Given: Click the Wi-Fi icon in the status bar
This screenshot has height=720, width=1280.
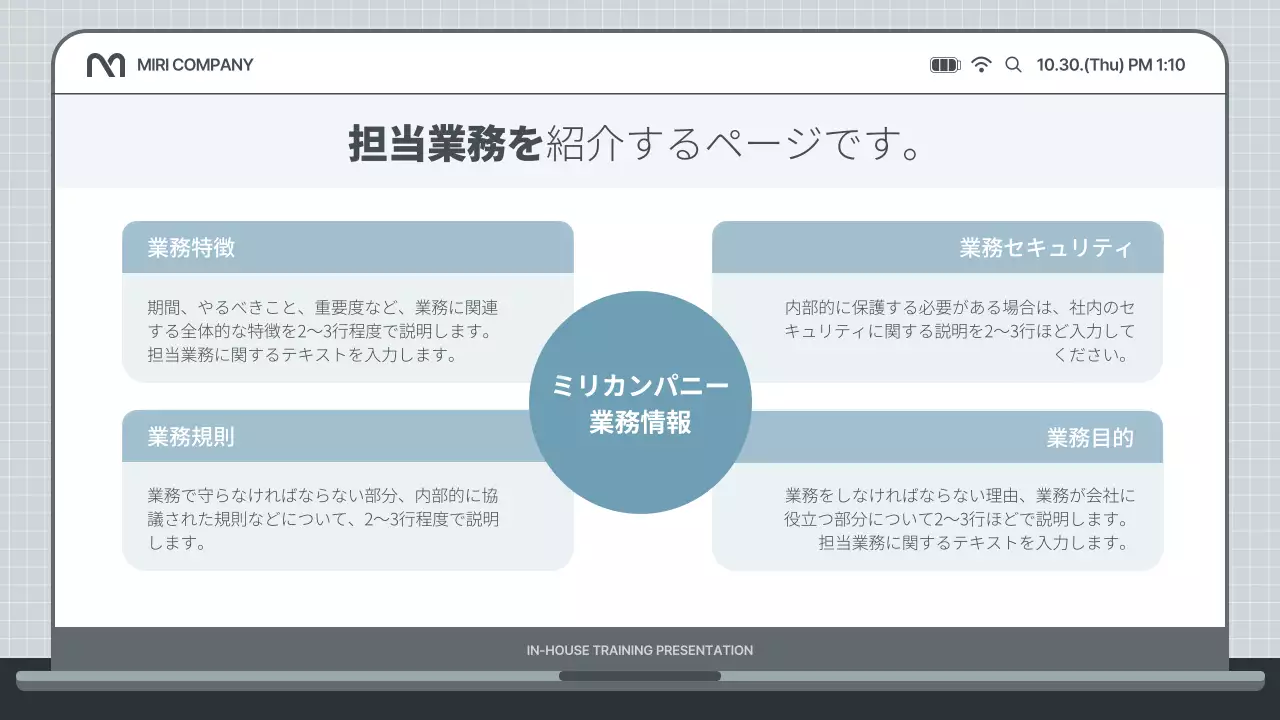Looking at the screenshot, I should point(982,64).
